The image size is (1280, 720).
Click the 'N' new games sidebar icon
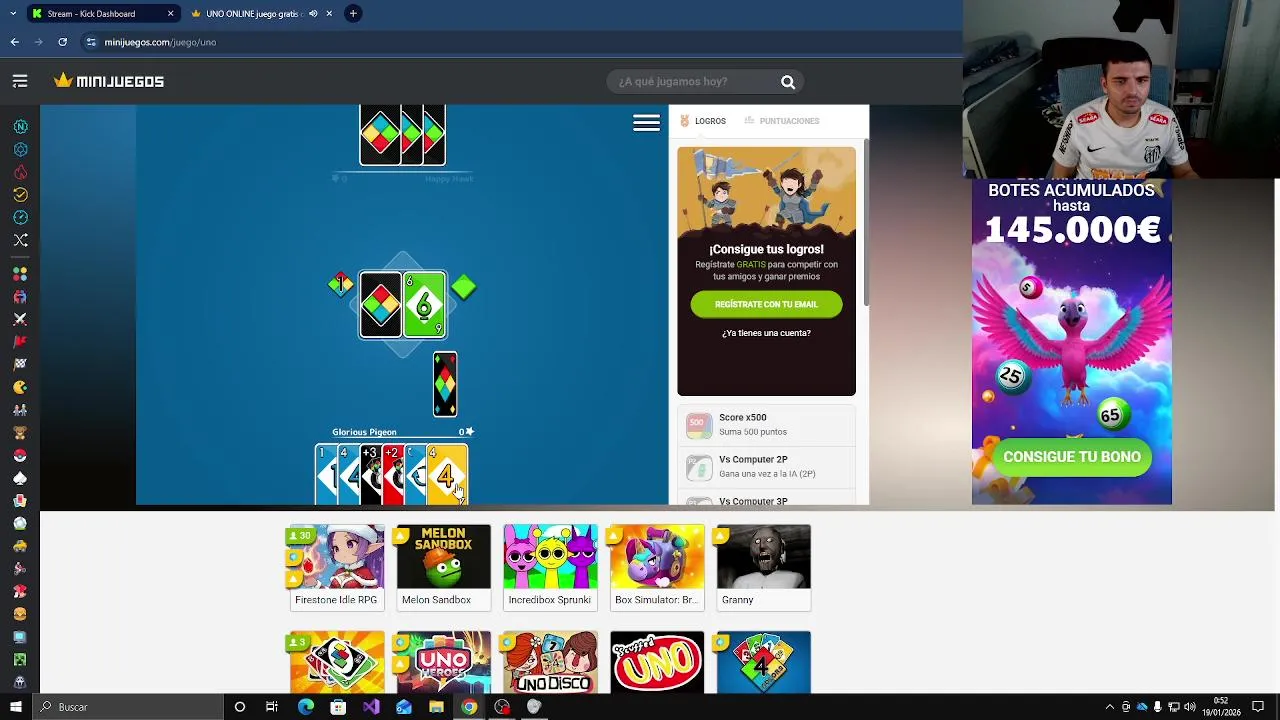pos(20,127)
